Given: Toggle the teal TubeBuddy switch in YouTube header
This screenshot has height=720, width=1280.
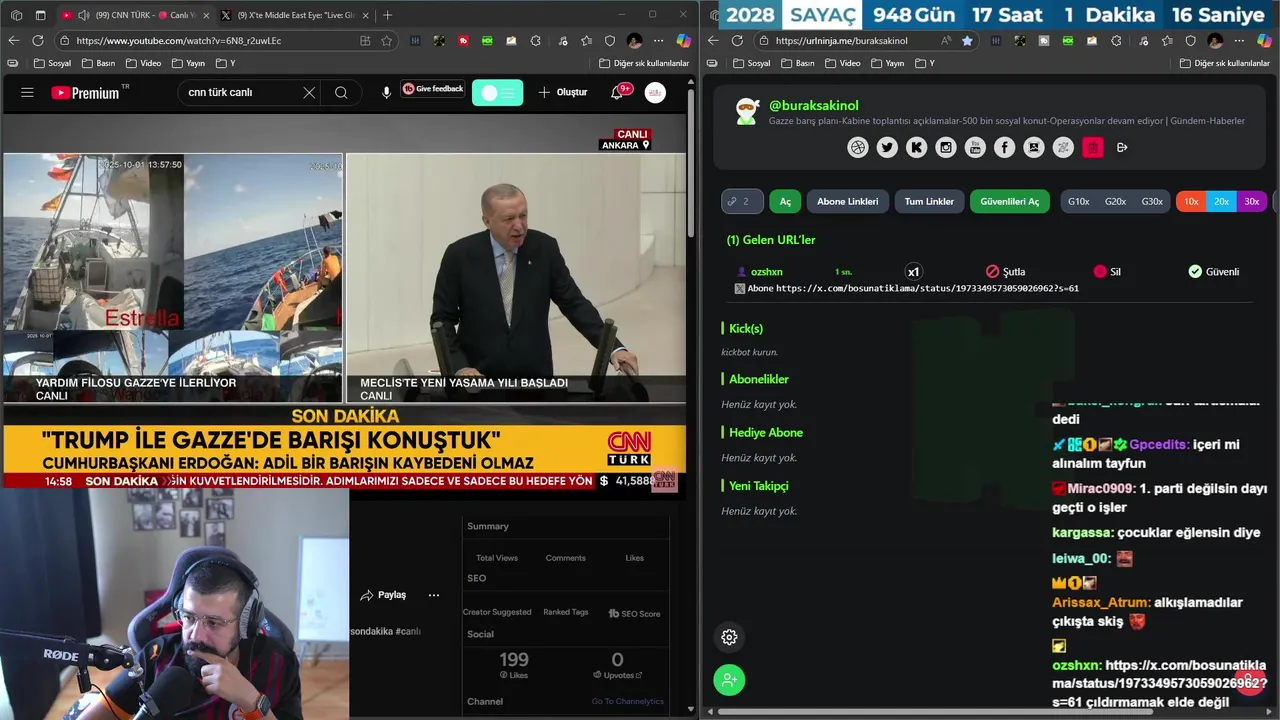Looking at the screenshot, I should point(497,92).
